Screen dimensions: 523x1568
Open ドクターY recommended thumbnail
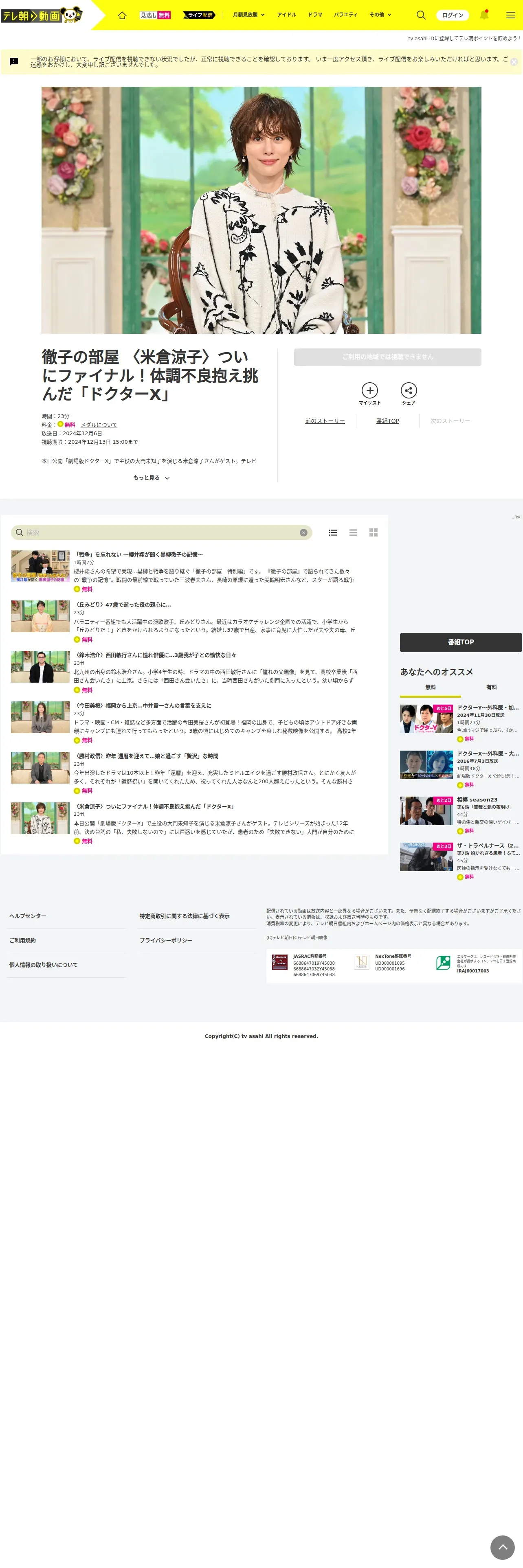click(426, 719)
